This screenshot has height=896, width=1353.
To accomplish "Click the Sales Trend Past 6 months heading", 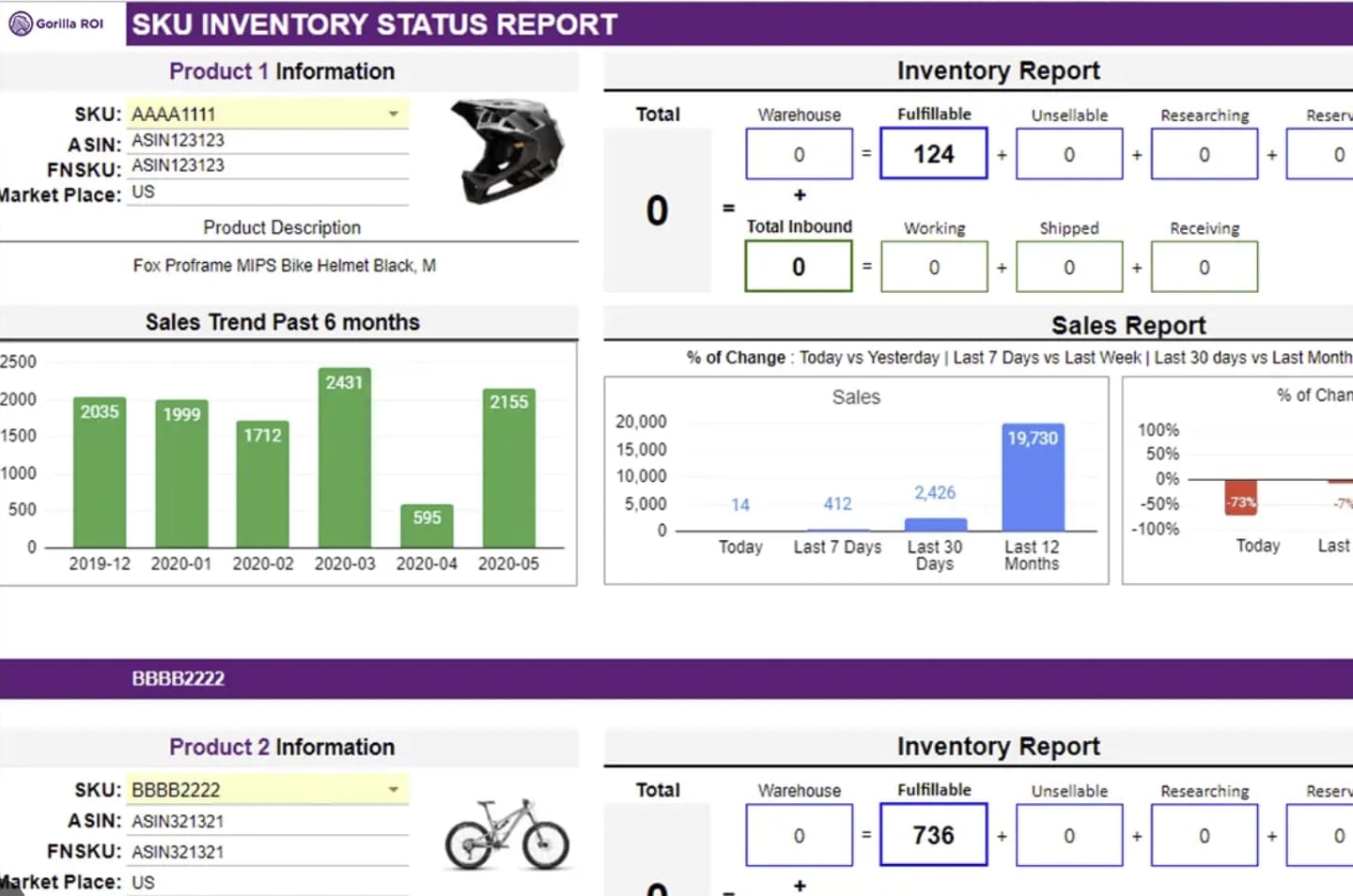I will pos(283,322).
